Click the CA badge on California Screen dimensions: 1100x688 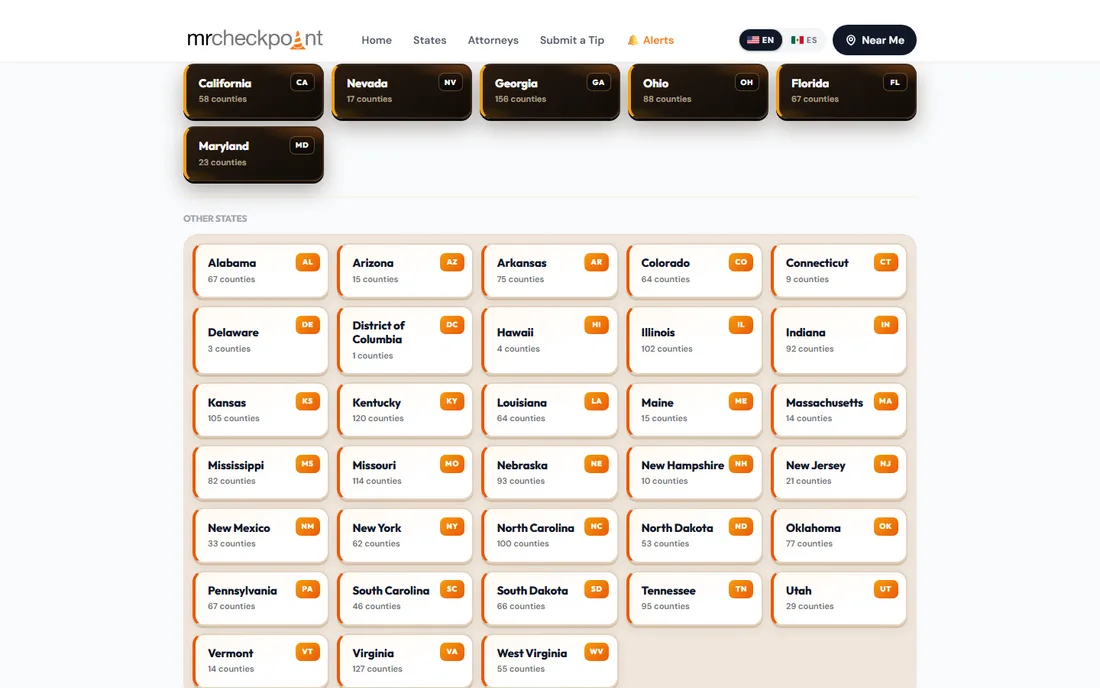302,82
